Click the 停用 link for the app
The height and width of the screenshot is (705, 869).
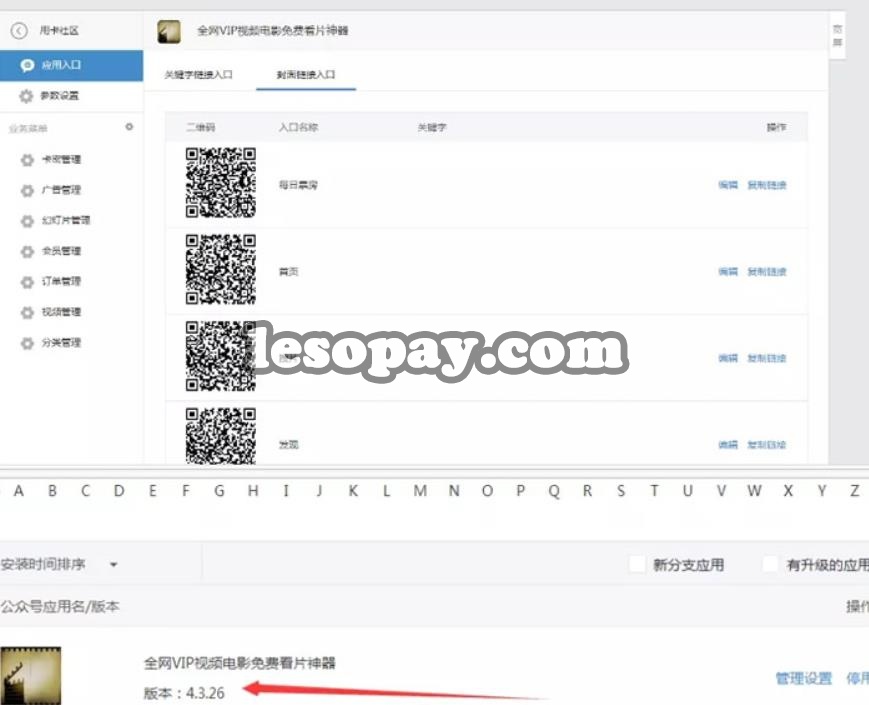point(857,678)
